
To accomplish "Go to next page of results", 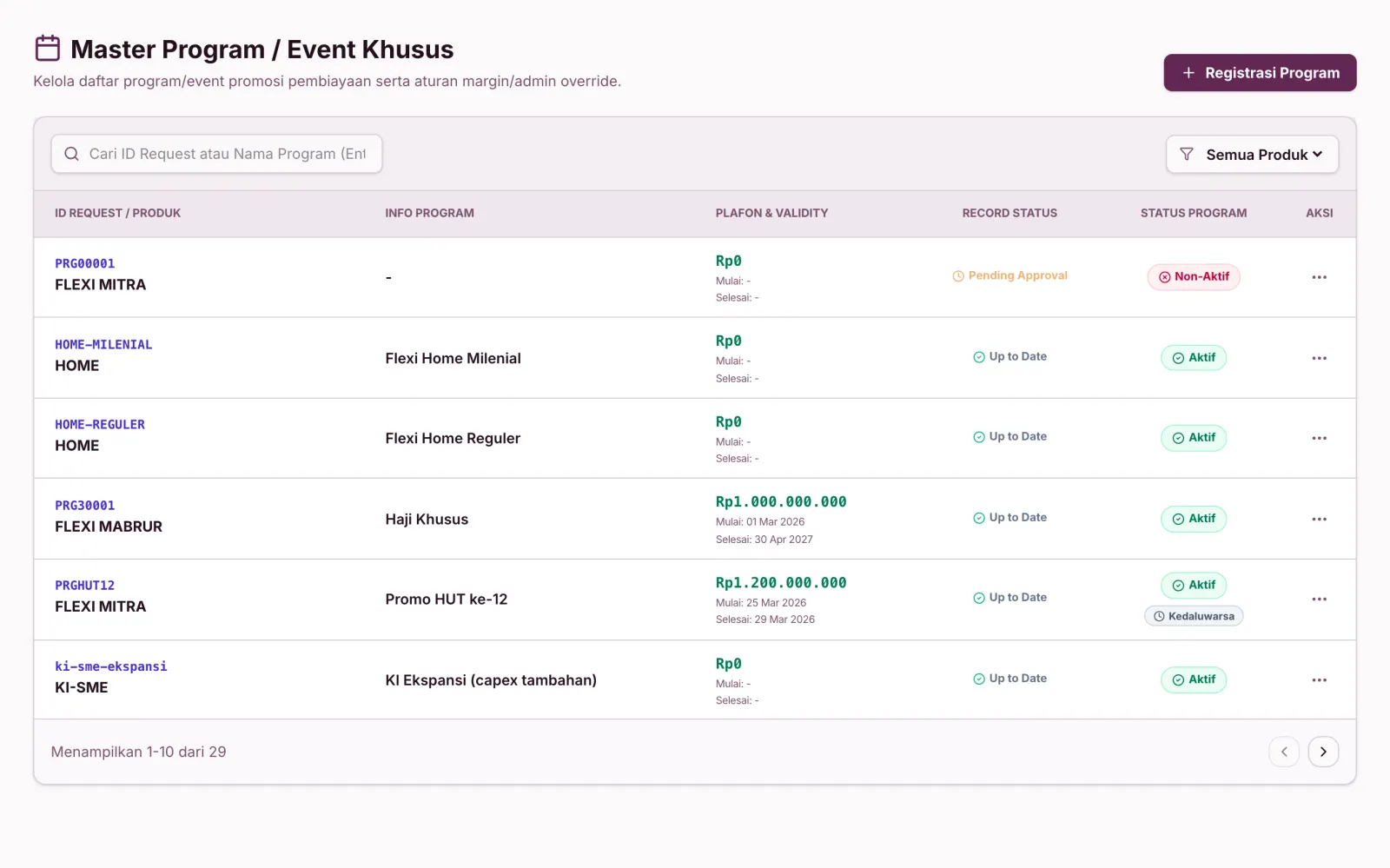I will [x=1323, y=752].
